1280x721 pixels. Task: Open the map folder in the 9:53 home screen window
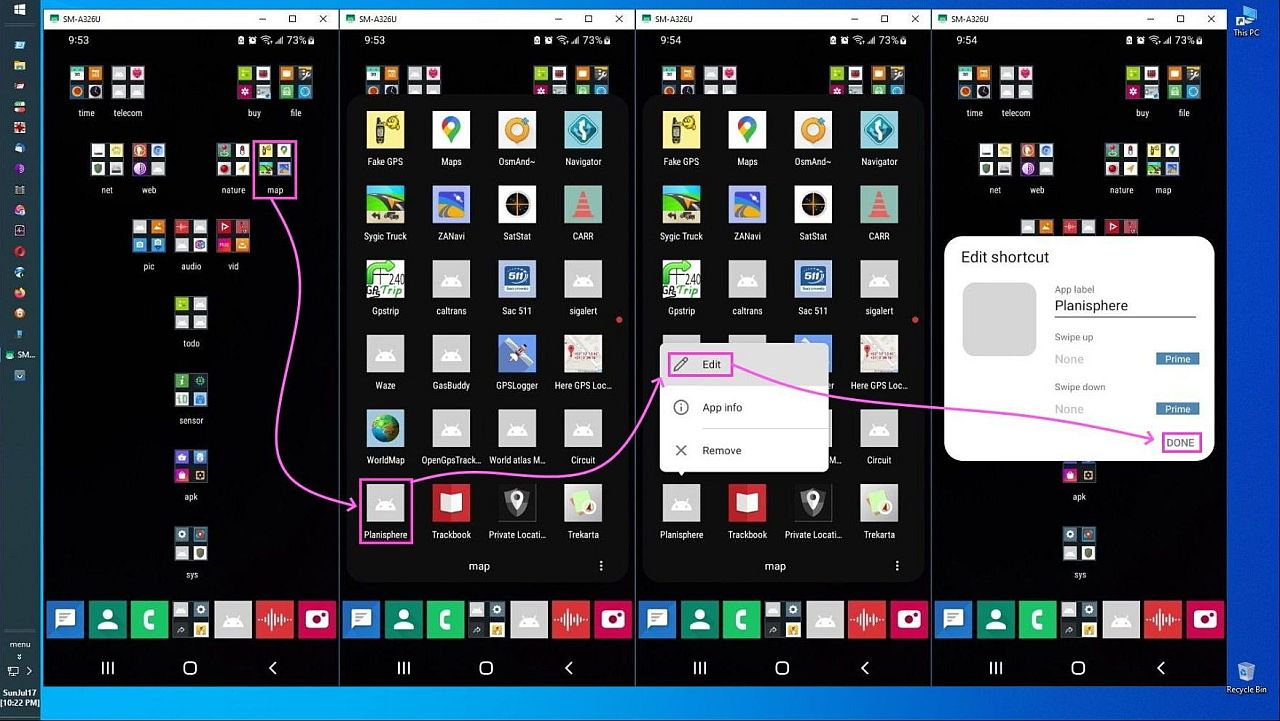click(275, 160)
